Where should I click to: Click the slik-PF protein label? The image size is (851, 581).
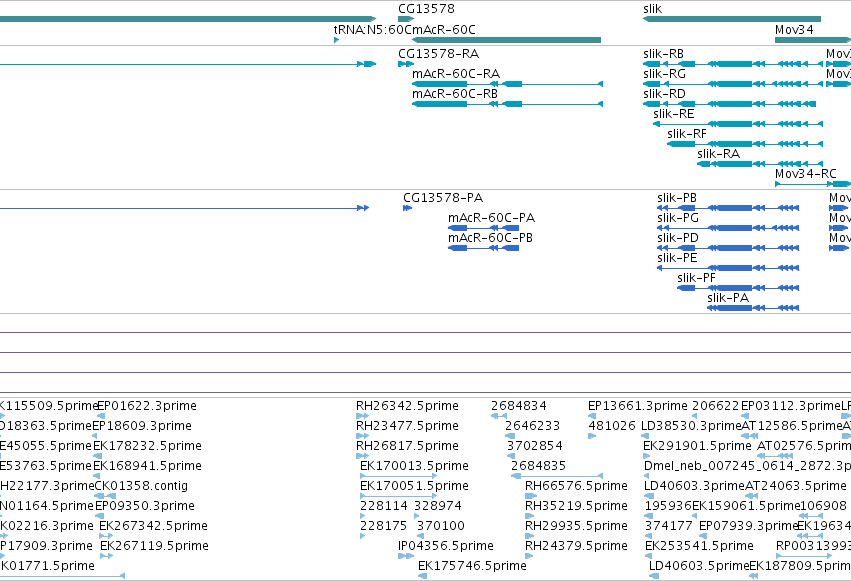coord(696,278)
